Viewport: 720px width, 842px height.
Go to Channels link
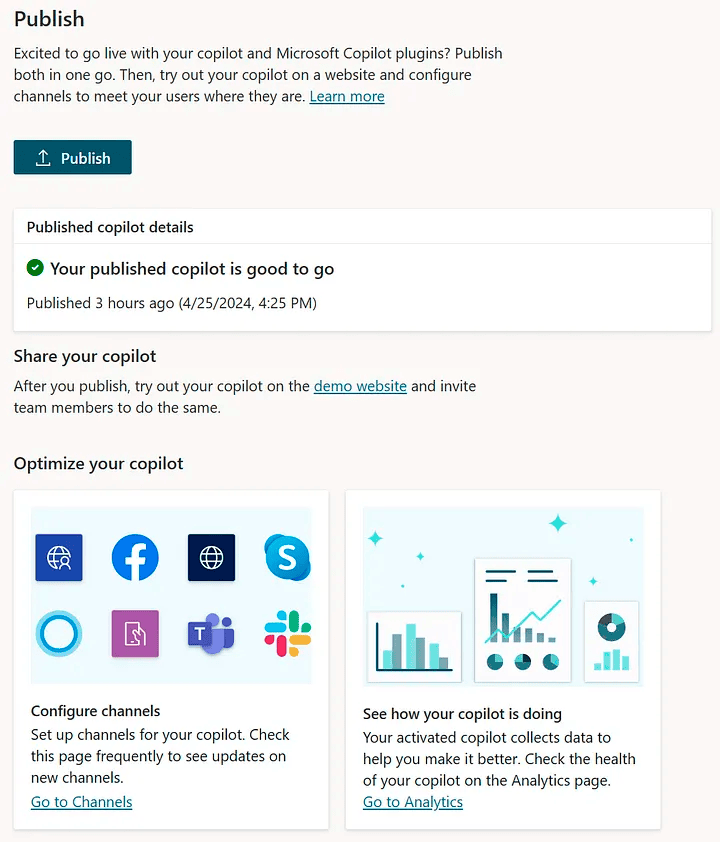[82, 802]
